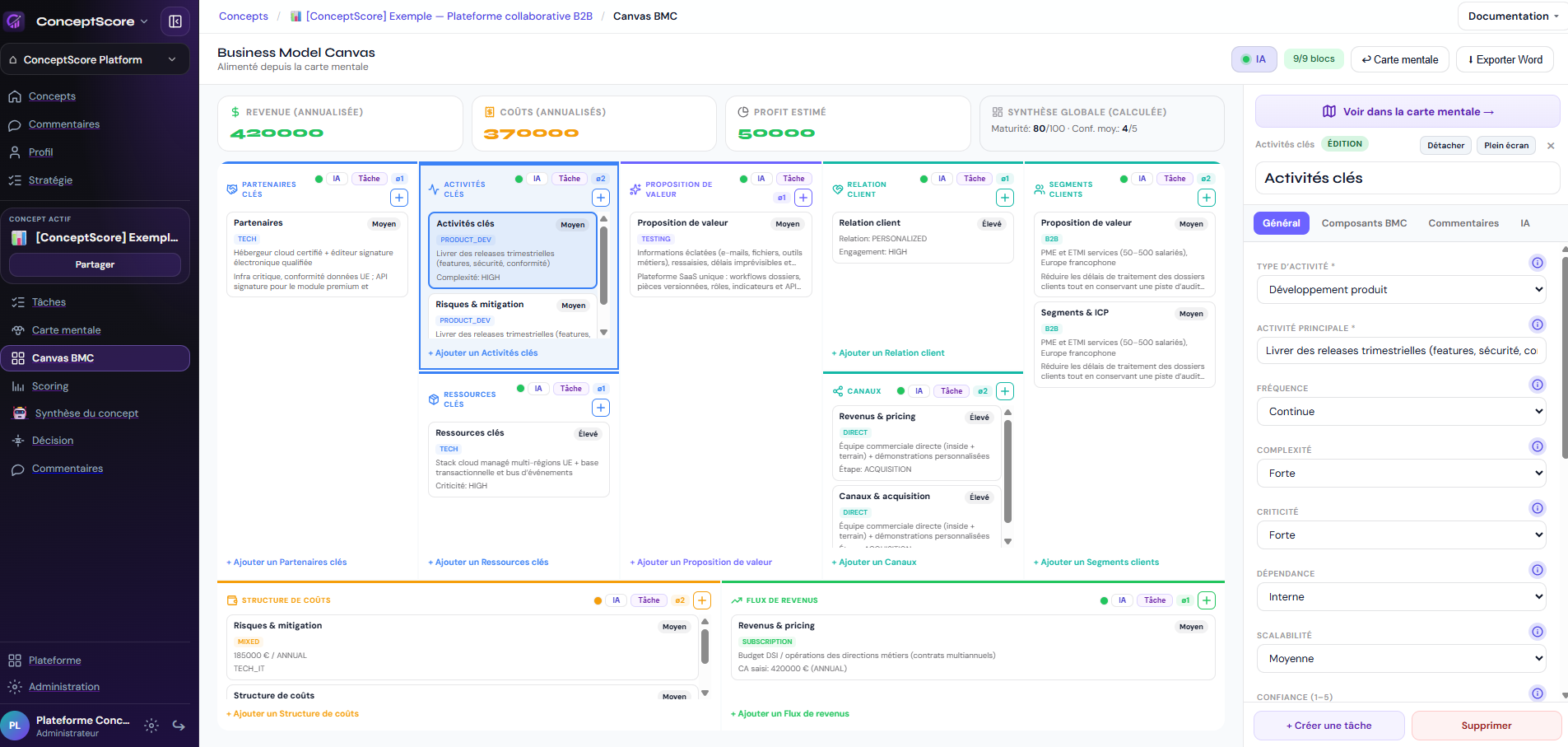Viewport: 1568px width, 747px height.
Task: Click inside the Activité principale text field
Action: [x=1401, y=350]
